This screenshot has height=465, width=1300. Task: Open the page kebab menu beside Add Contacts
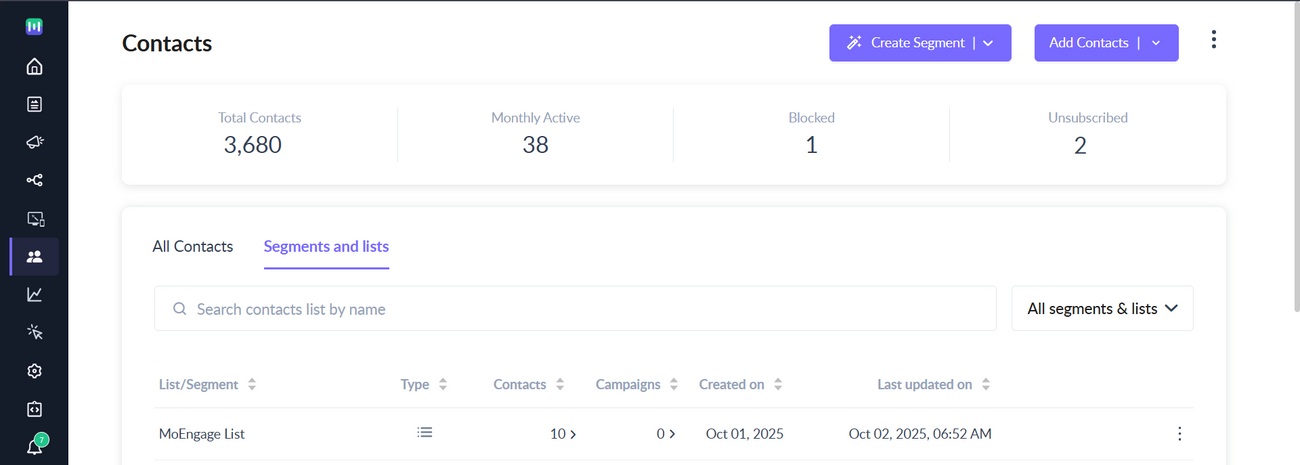coord(1213,40)
